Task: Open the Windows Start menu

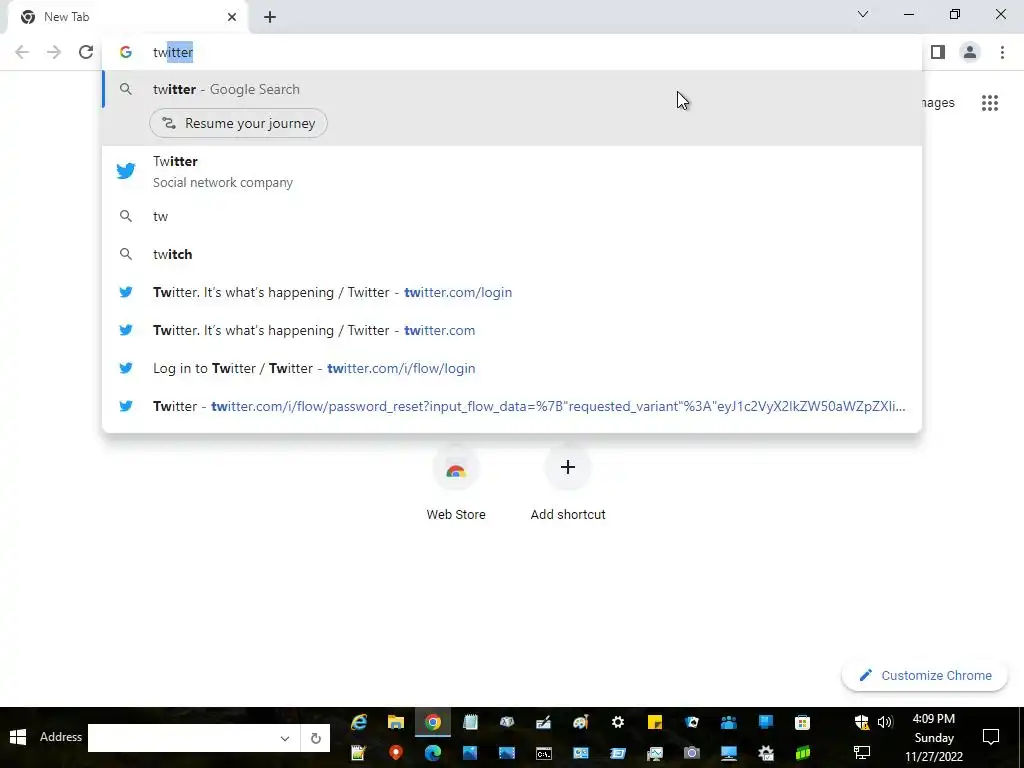Action: 18,737
